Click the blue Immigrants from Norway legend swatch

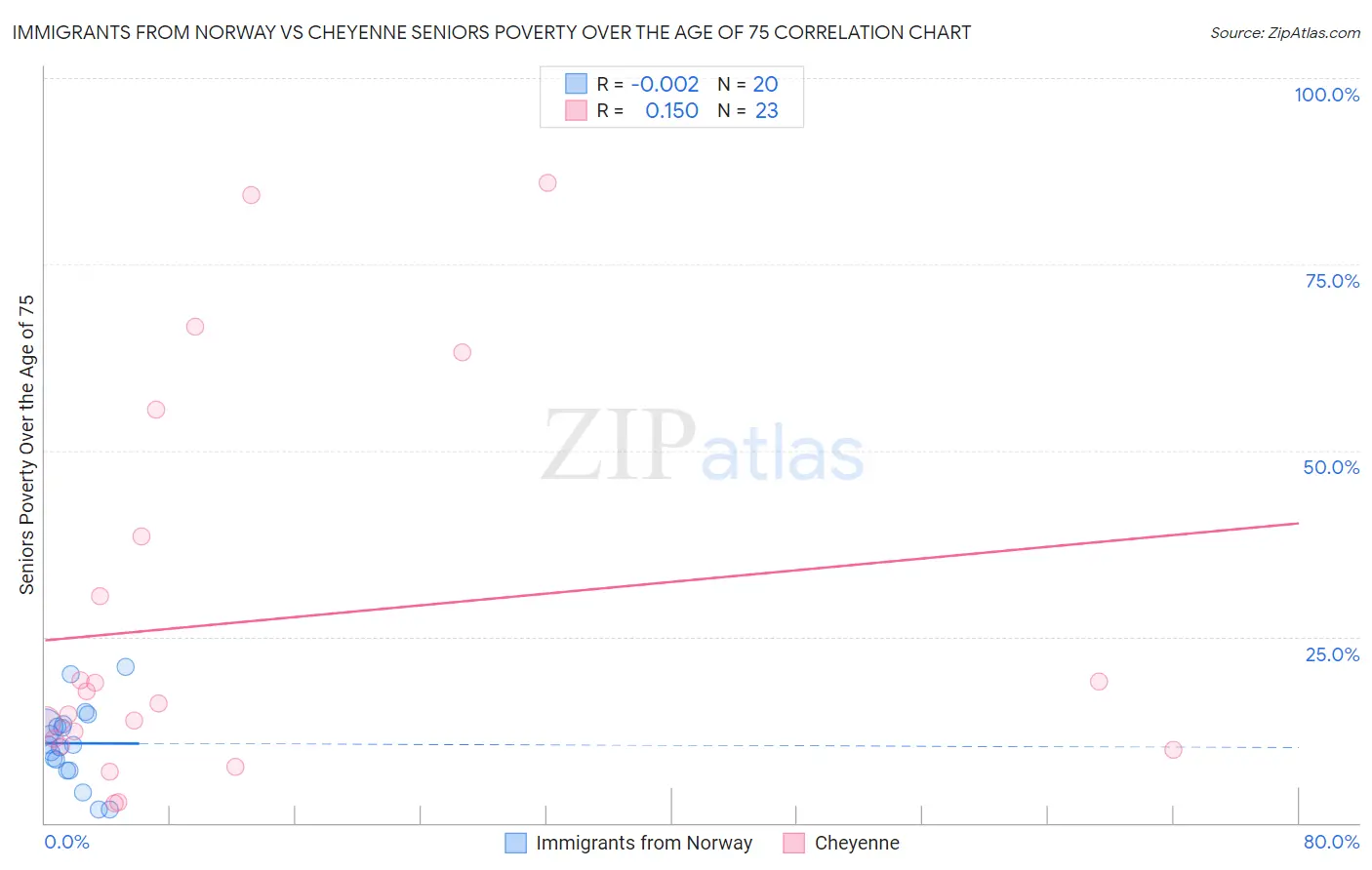[515, 843]
